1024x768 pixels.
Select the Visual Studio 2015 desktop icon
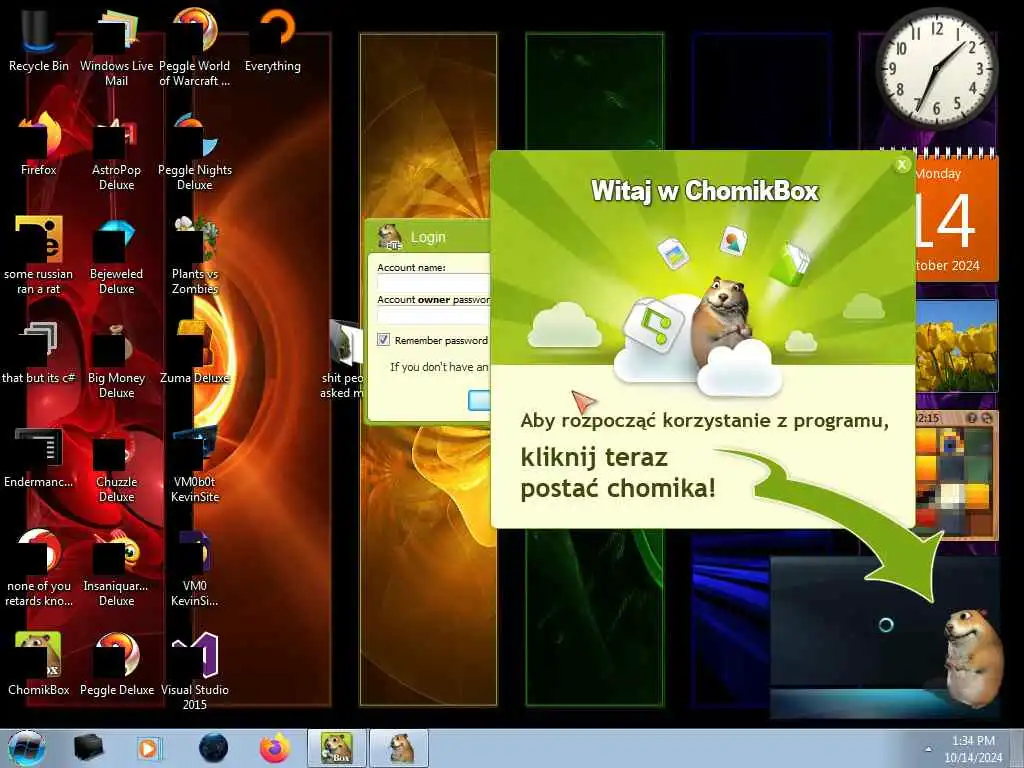point(195,671)
